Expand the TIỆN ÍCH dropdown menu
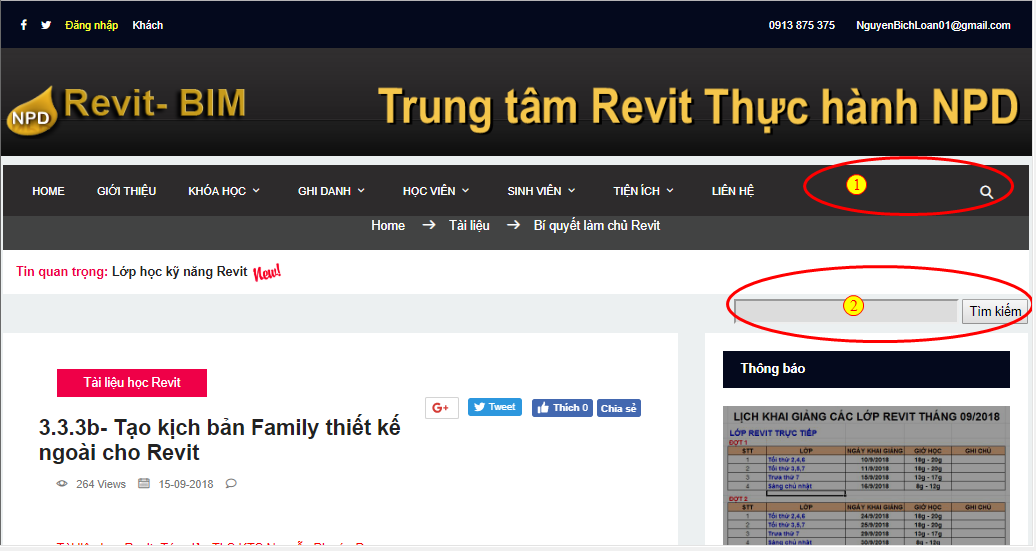This screenshot has height=551, width=1036. [644, 191]
